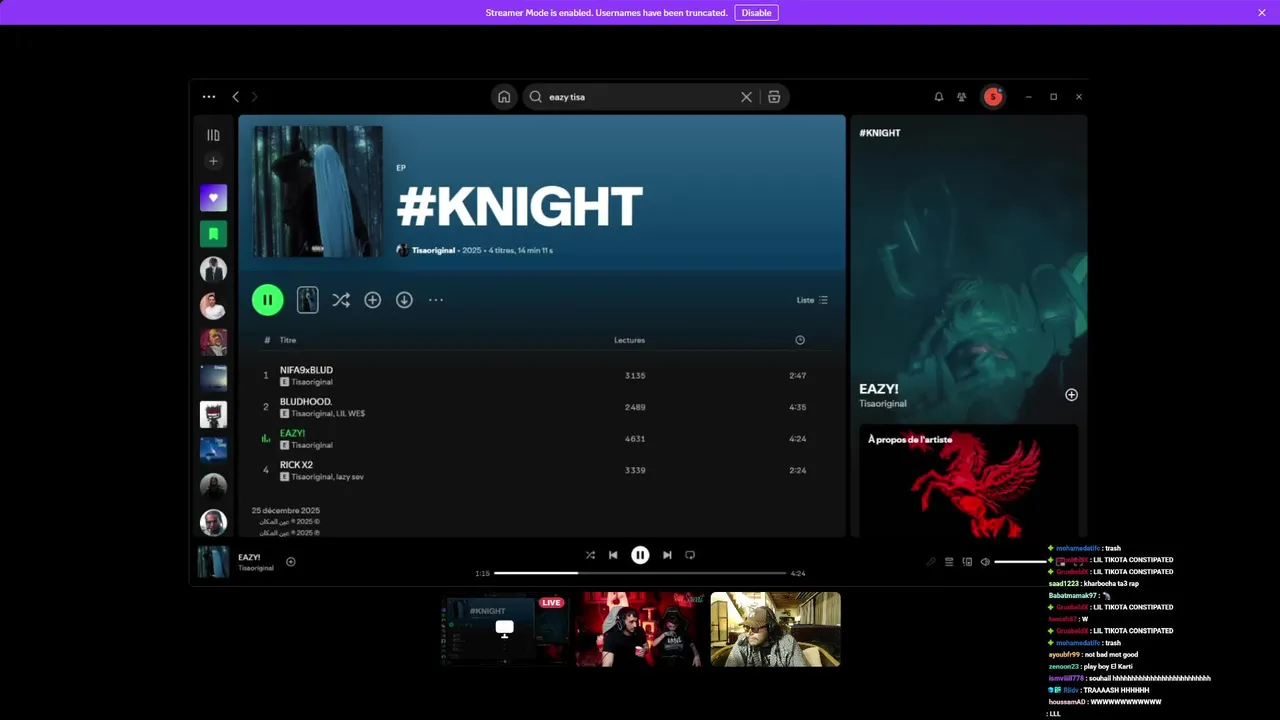Clear the search text with the X
This screenshot has width=1280, height=720.
[x=746, y=97]
